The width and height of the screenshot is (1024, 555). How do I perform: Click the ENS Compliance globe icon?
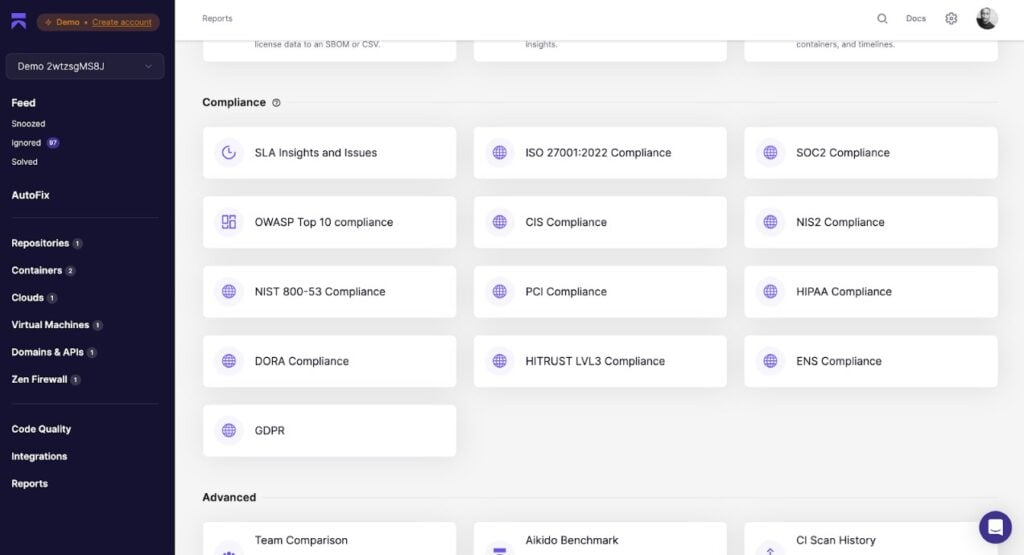click(771, 361)
